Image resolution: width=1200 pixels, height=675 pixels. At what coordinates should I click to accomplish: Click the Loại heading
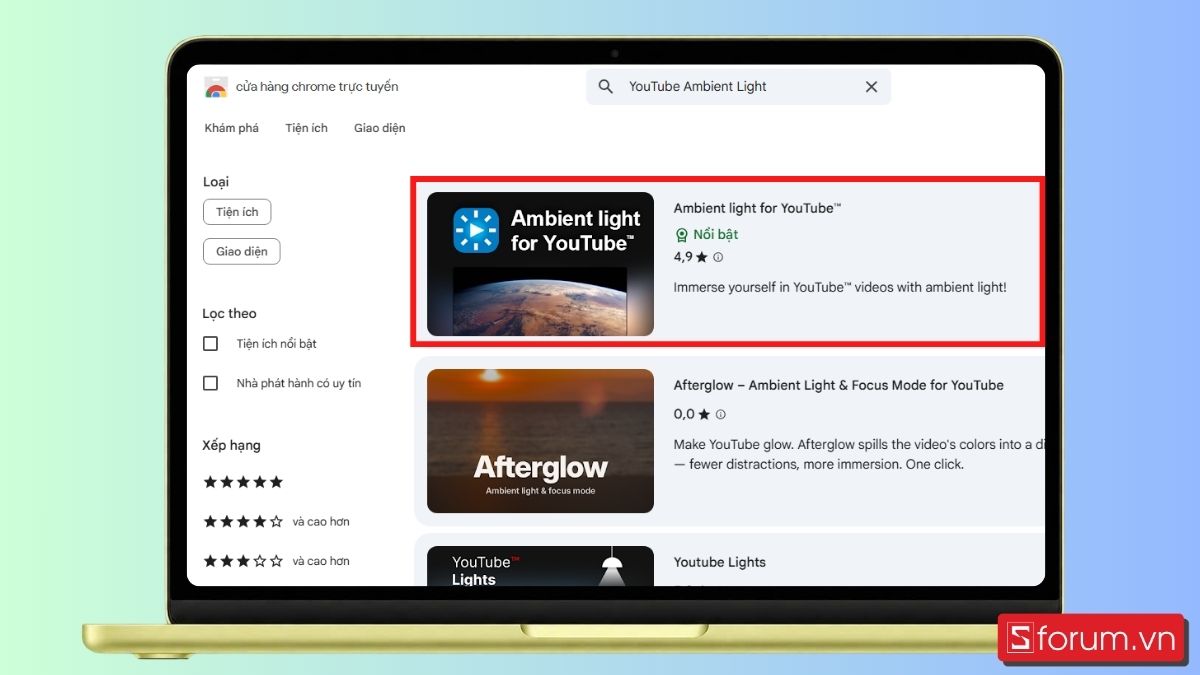[x=216, y=182]
